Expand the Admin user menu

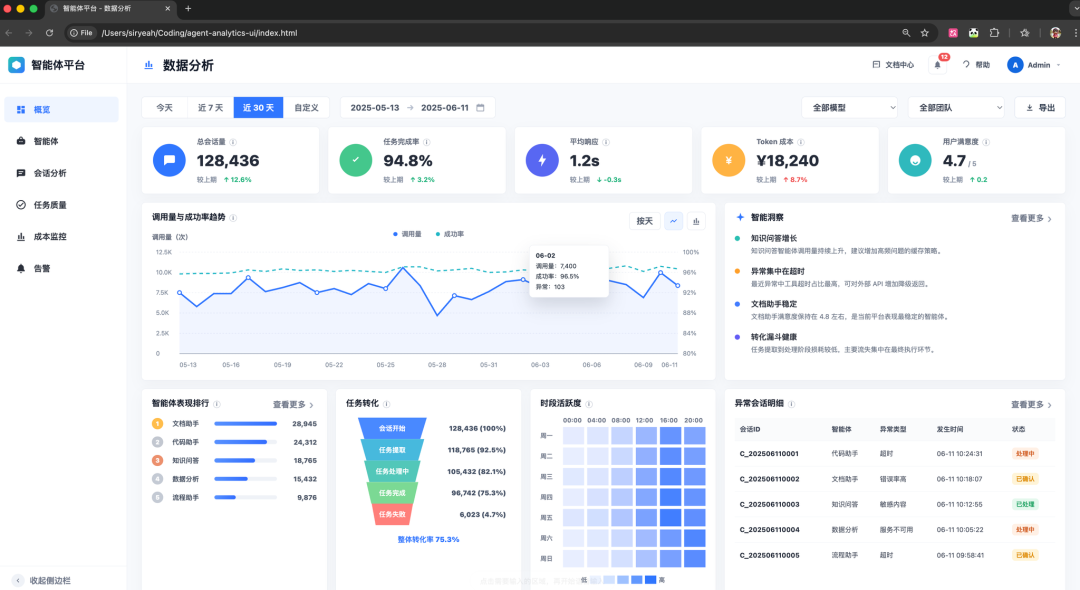[1034, 65]
